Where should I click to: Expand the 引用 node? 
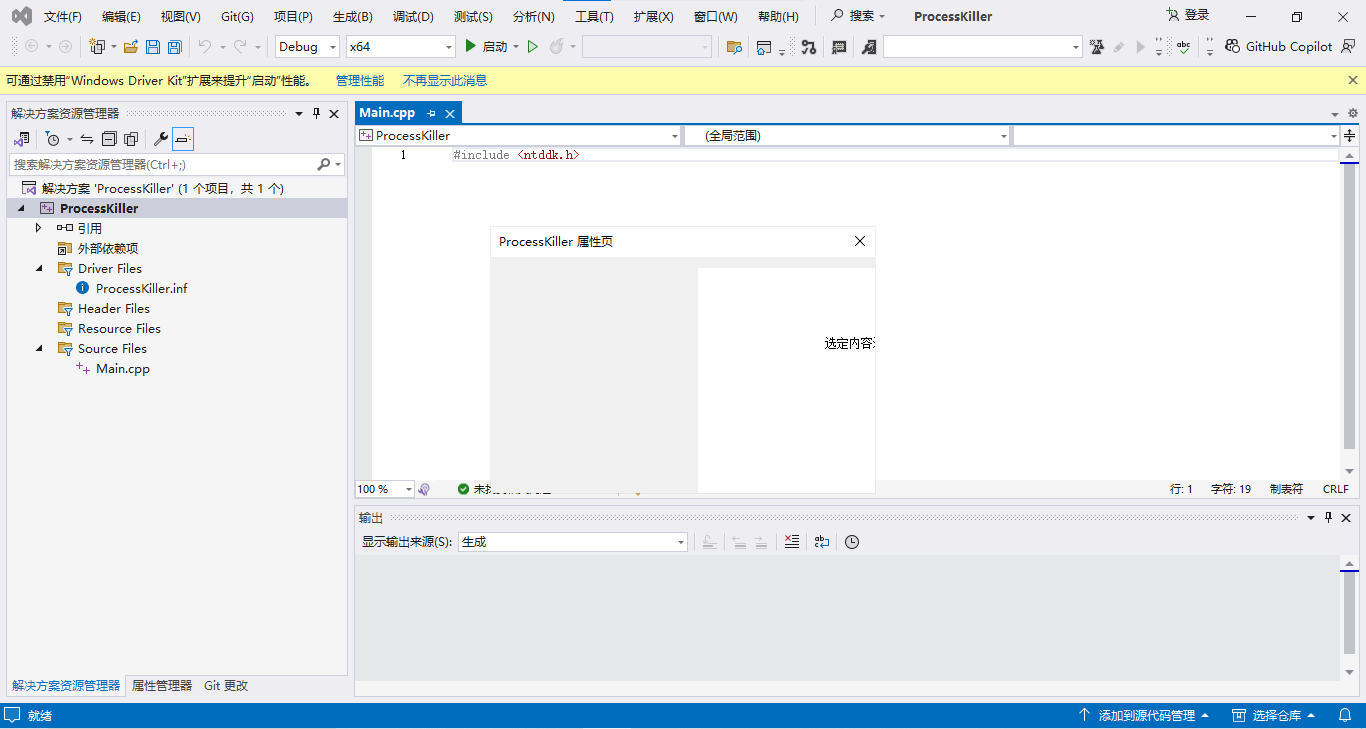tap(38, 228)
